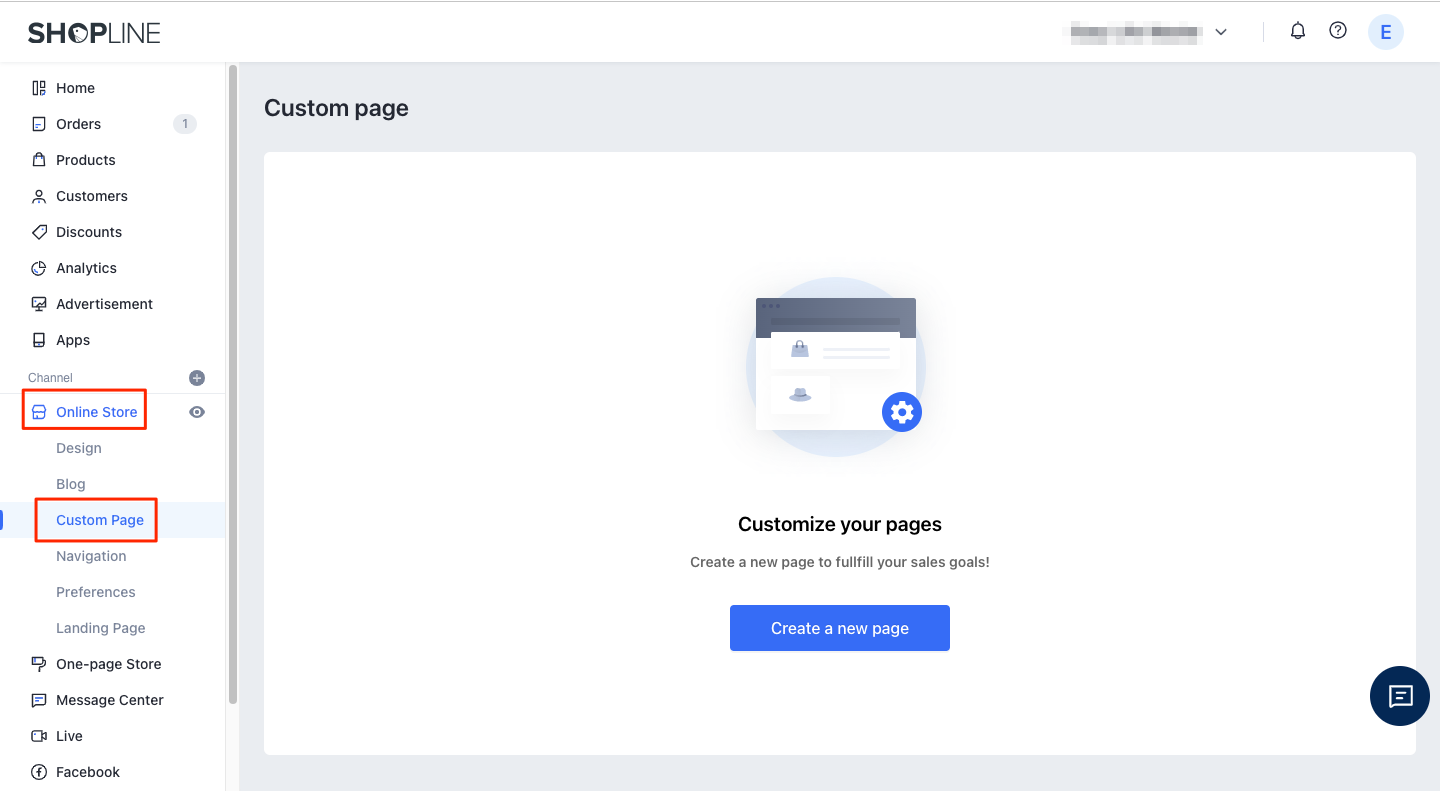Open the Design submenu item
Screen dimensions: 1440x791
coord(79,448)
